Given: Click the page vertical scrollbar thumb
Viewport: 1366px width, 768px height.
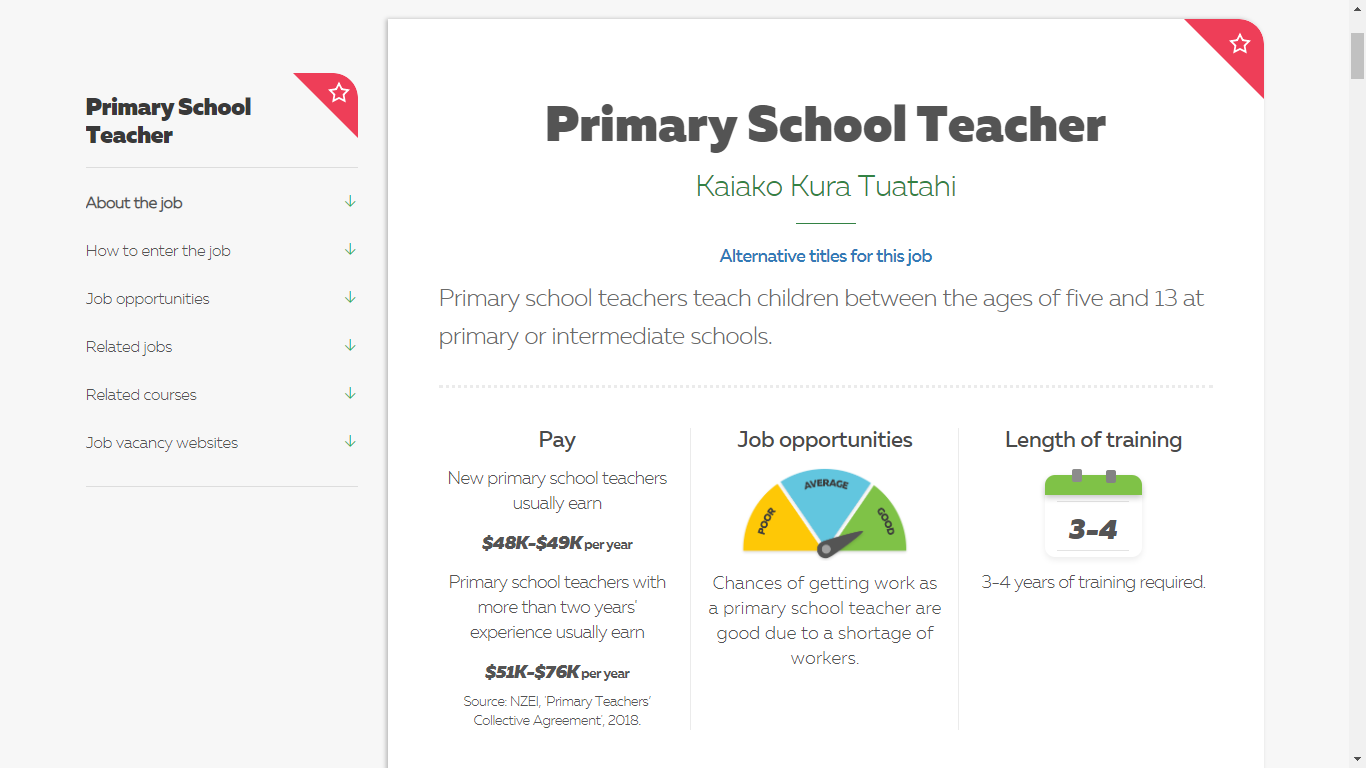Looking at the screenshot, I should [1357, 55].
